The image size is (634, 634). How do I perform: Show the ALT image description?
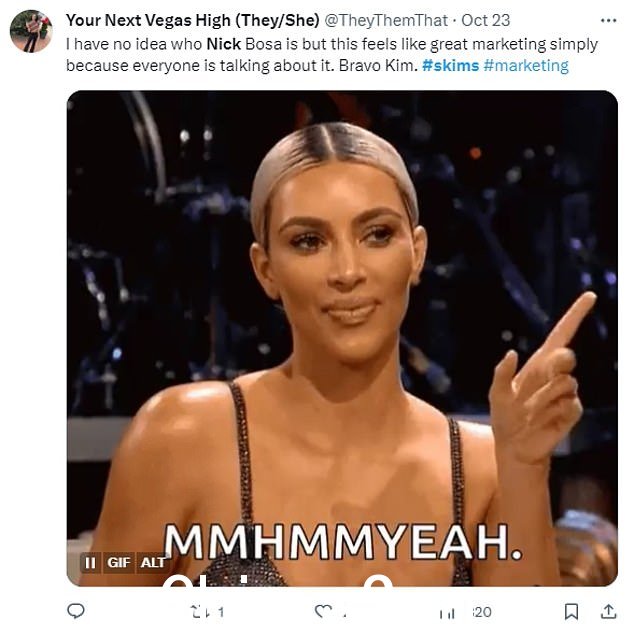(153, 562)
